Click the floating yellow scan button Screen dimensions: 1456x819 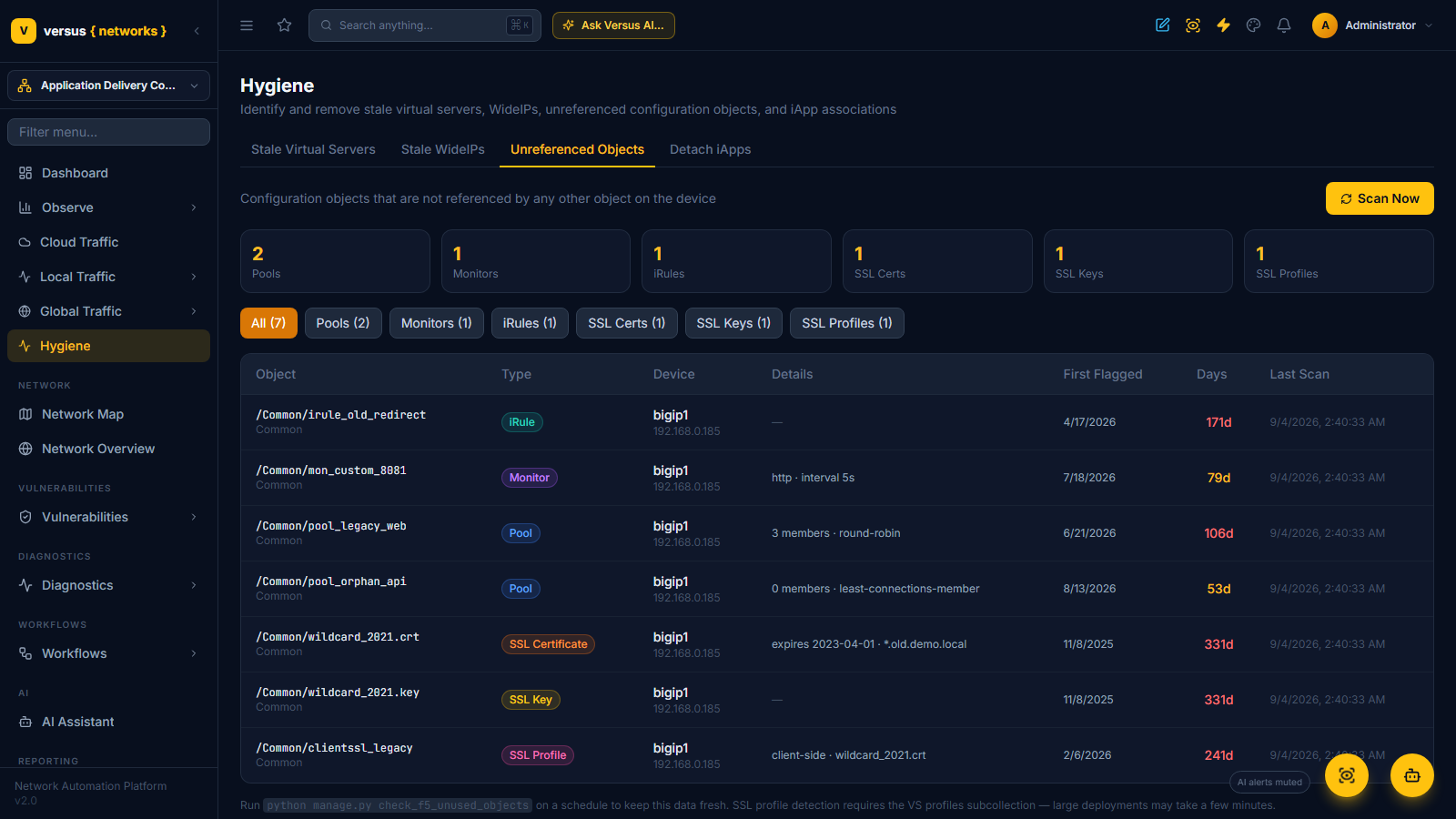pyautogui.click(x=1347, y=775)
